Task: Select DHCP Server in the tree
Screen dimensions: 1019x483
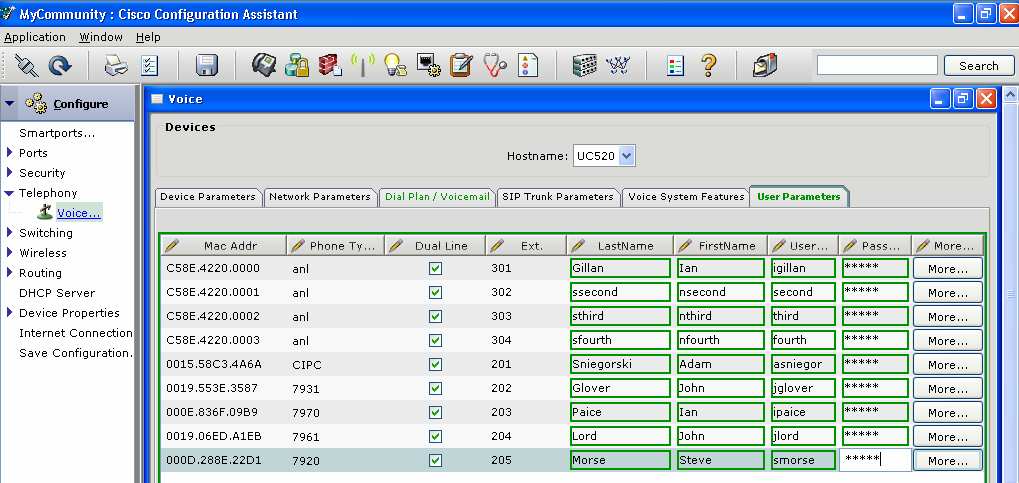Action: [57, 293]
